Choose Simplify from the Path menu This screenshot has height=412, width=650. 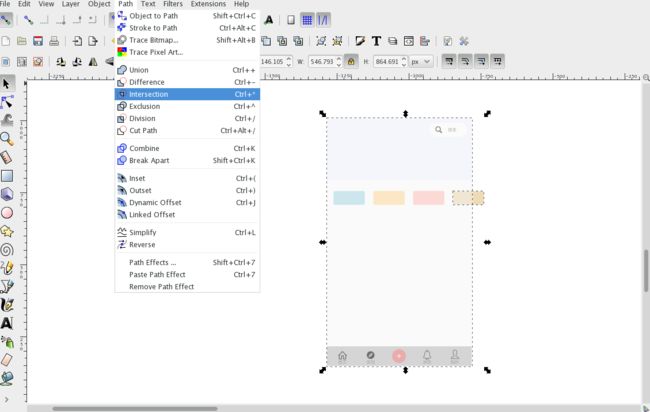click(x=187, y=233)
